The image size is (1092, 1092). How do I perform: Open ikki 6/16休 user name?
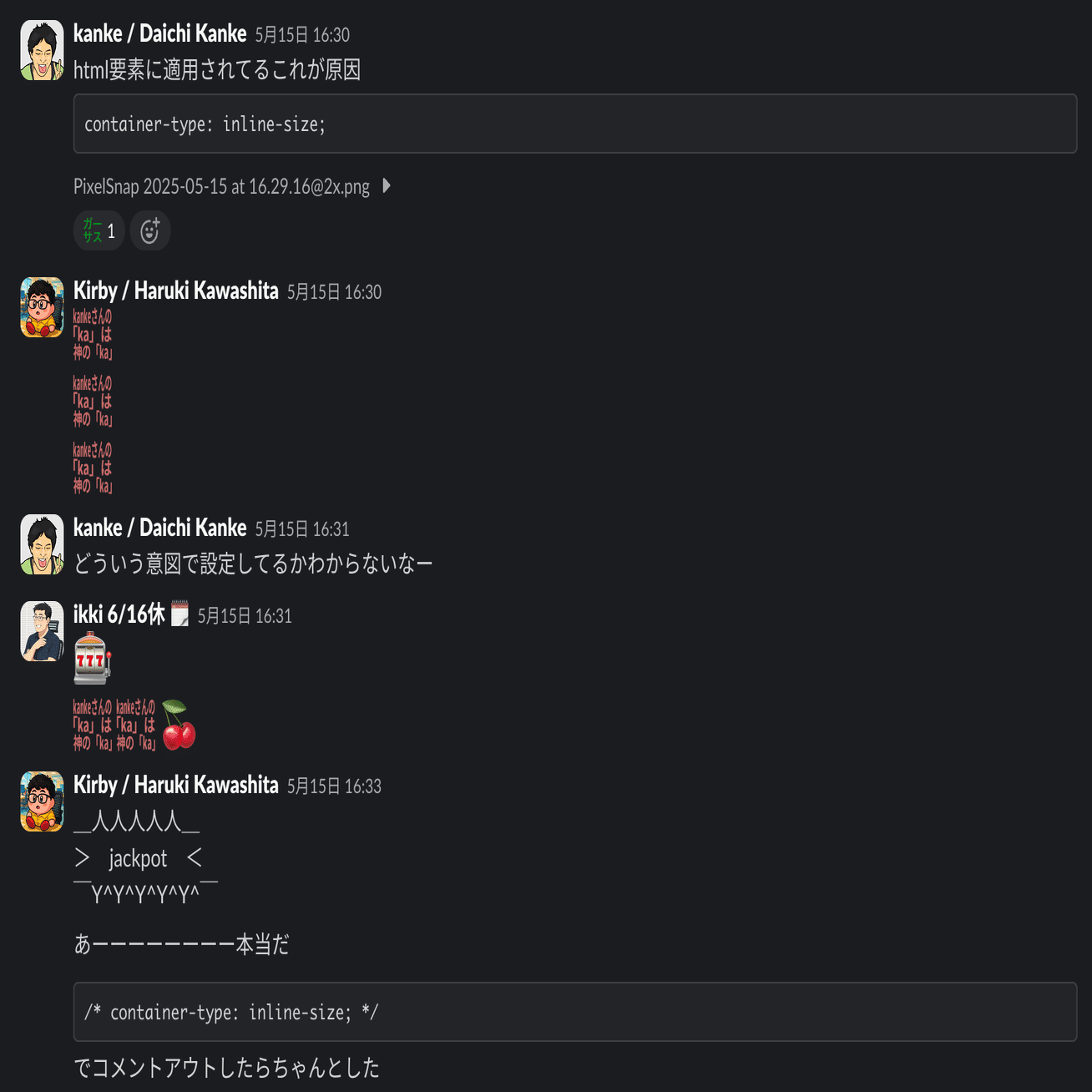click(119, 614)
